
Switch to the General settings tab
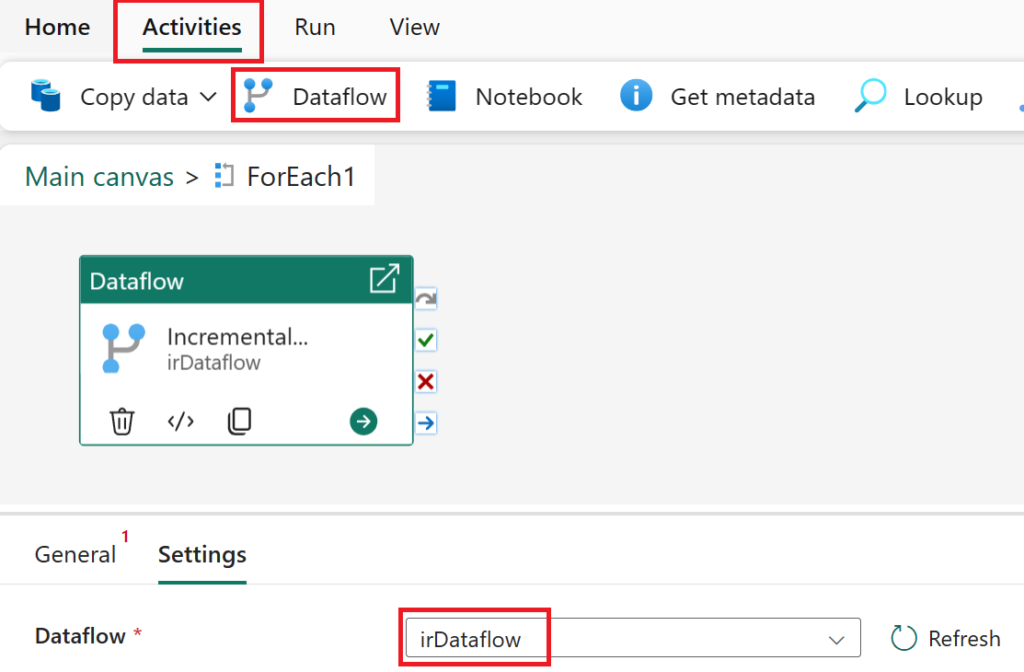pos(75,554)
